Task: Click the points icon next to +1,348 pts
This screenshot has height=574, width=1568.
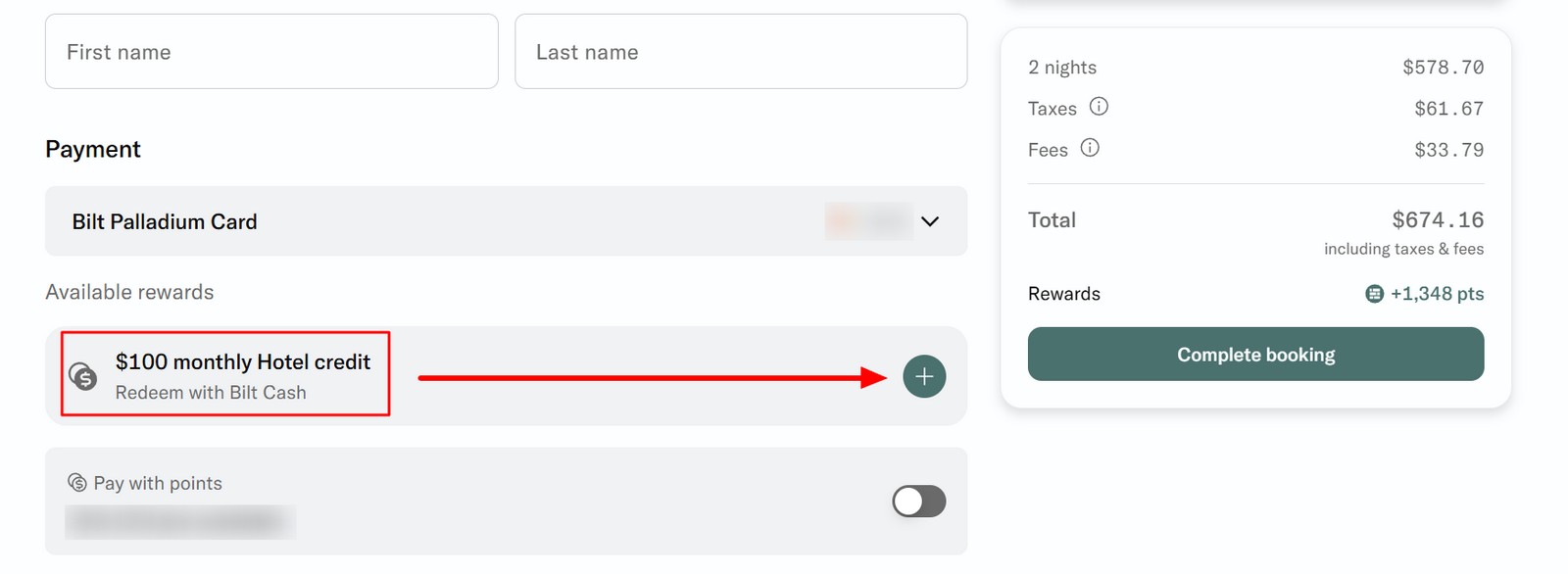Action: (x=1374, y=294)
